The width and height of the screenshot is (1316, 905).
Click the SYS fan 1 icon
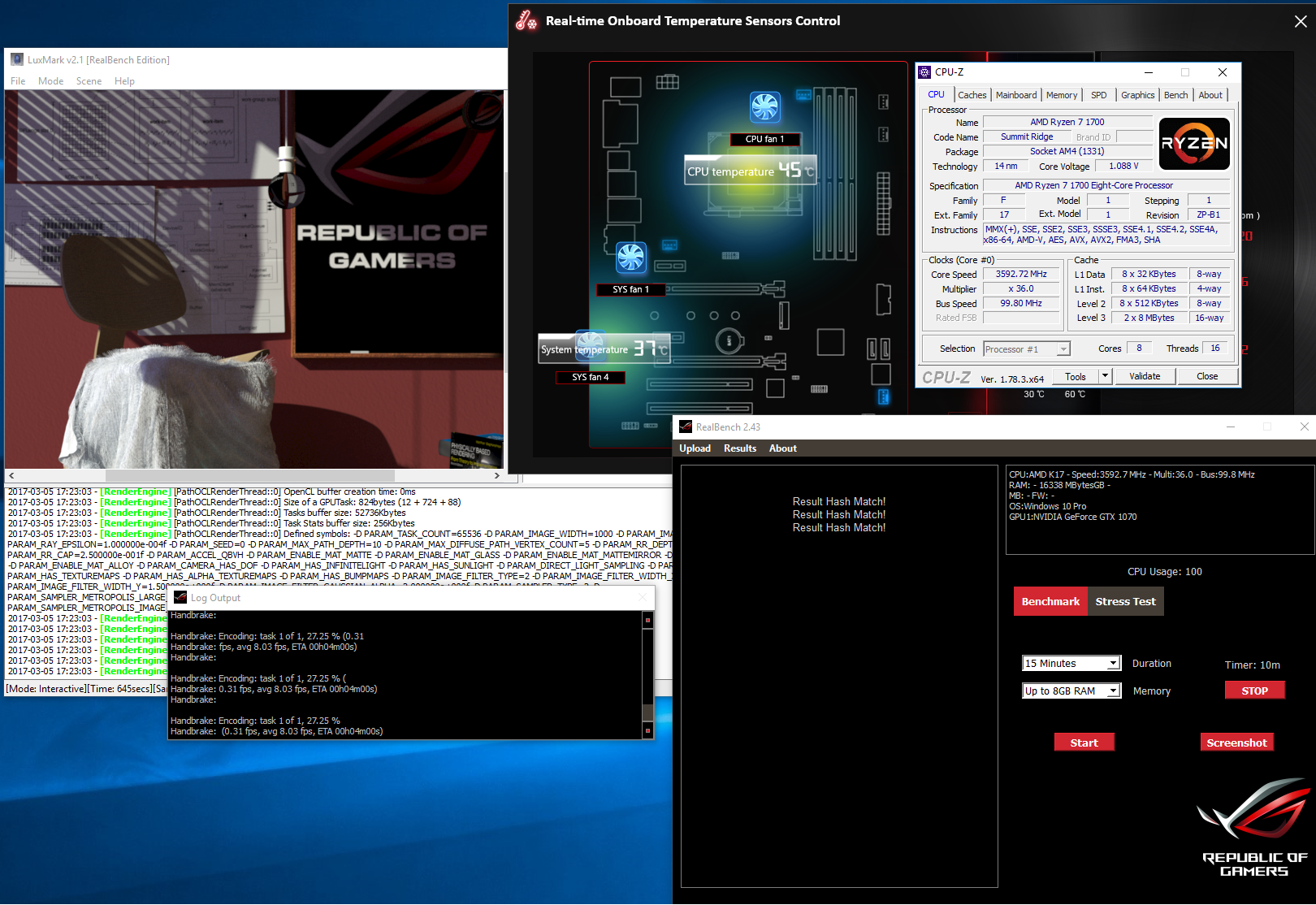pos(630,258)
